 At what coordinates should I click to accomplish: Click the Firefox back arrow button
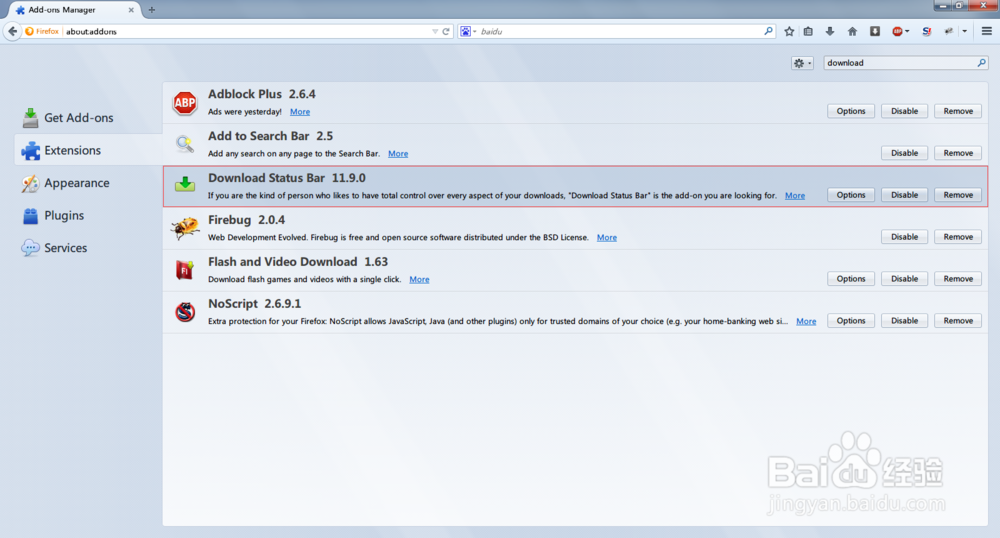pos(12,31)
